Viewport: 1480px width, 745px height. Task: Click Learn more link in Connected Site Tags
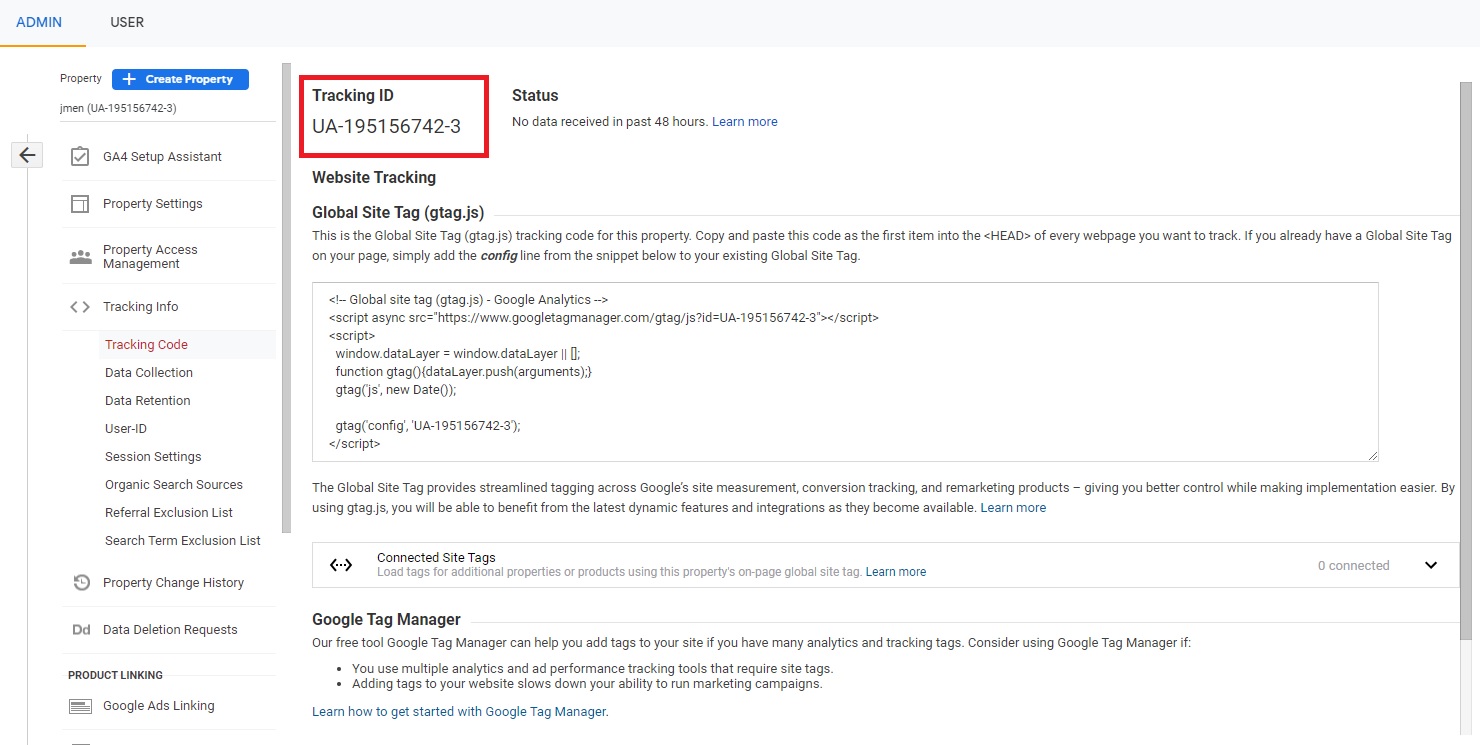tap(896, 572)
